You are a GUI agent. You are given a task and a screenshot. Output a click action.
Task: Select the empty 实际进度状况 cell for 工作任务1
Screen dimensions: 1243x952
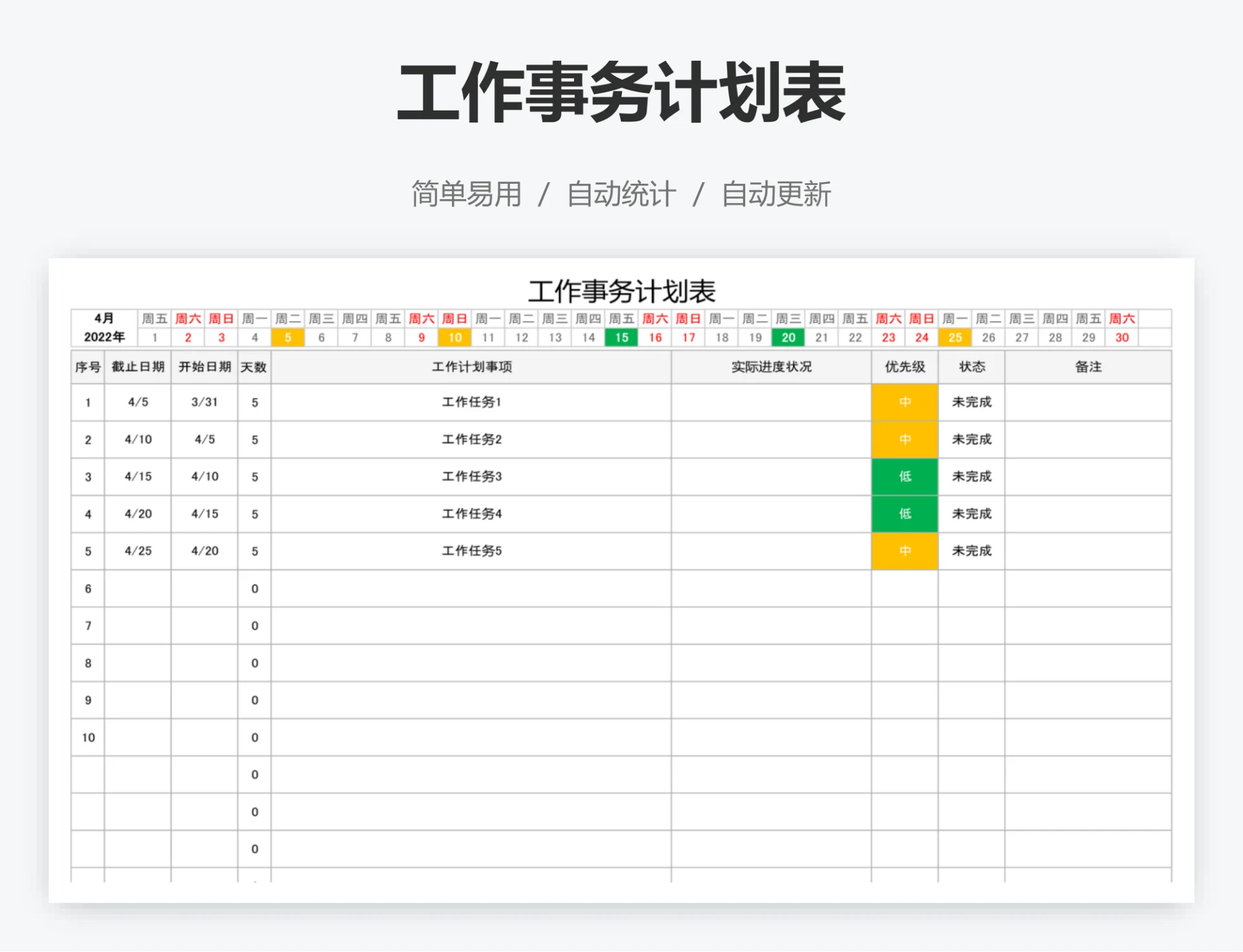pos(770,403)
